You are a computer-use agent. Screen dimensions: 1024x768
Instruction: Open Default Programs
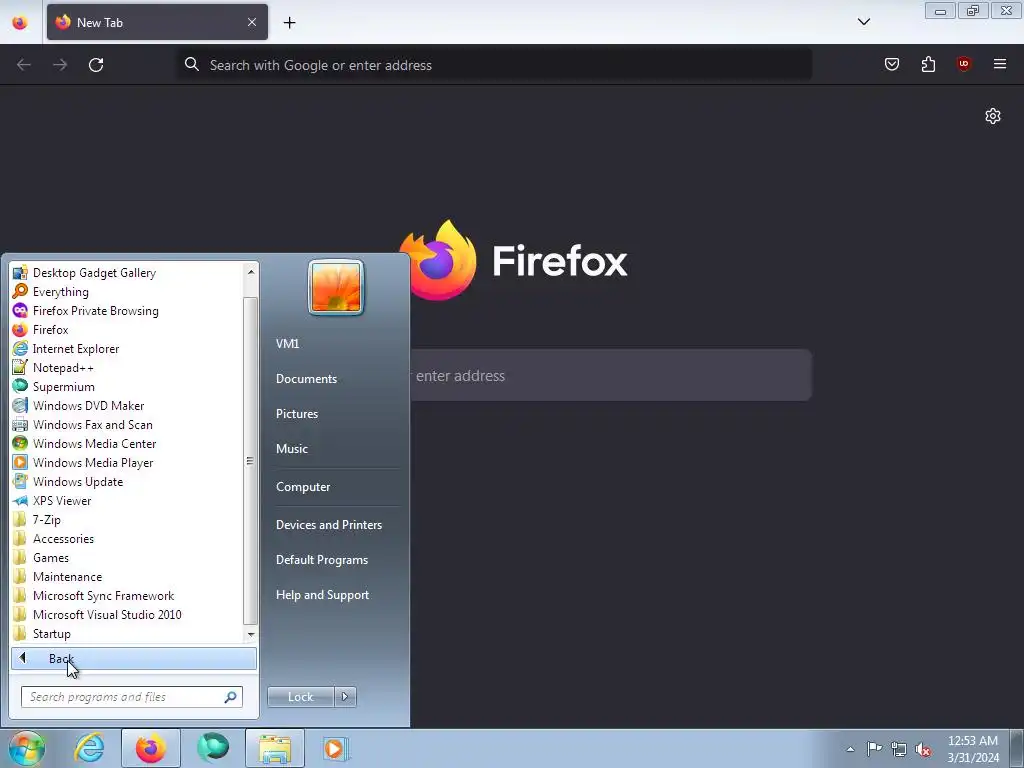point(321,560)
